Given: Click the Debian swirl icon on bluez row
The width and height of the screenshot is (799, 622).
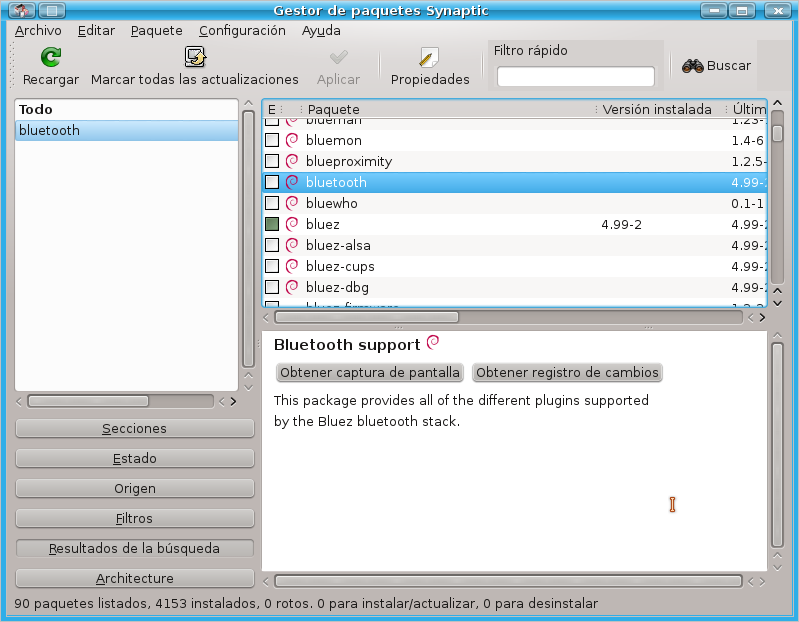Looking at the screenshot, I should tap(292, 224).
